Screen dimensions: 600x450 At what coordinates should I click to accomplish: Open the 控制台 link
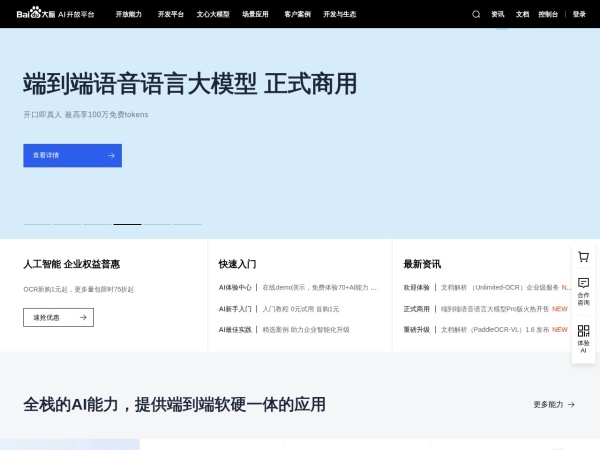[x=548, y=15]
